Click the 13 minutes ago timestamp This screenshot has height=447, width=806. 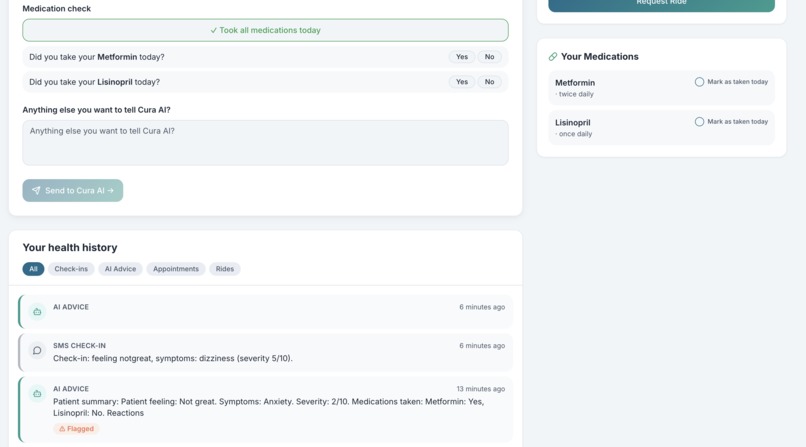481,389
